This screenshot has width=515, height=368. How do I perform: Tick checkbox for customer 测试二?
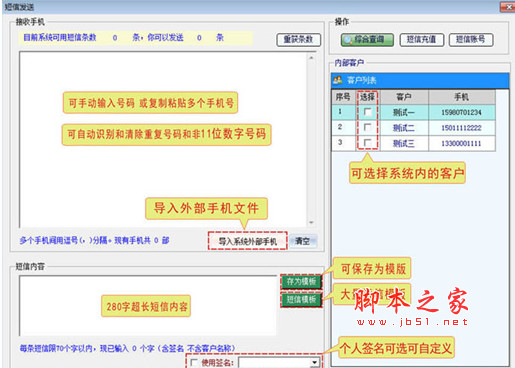[367, 127]
